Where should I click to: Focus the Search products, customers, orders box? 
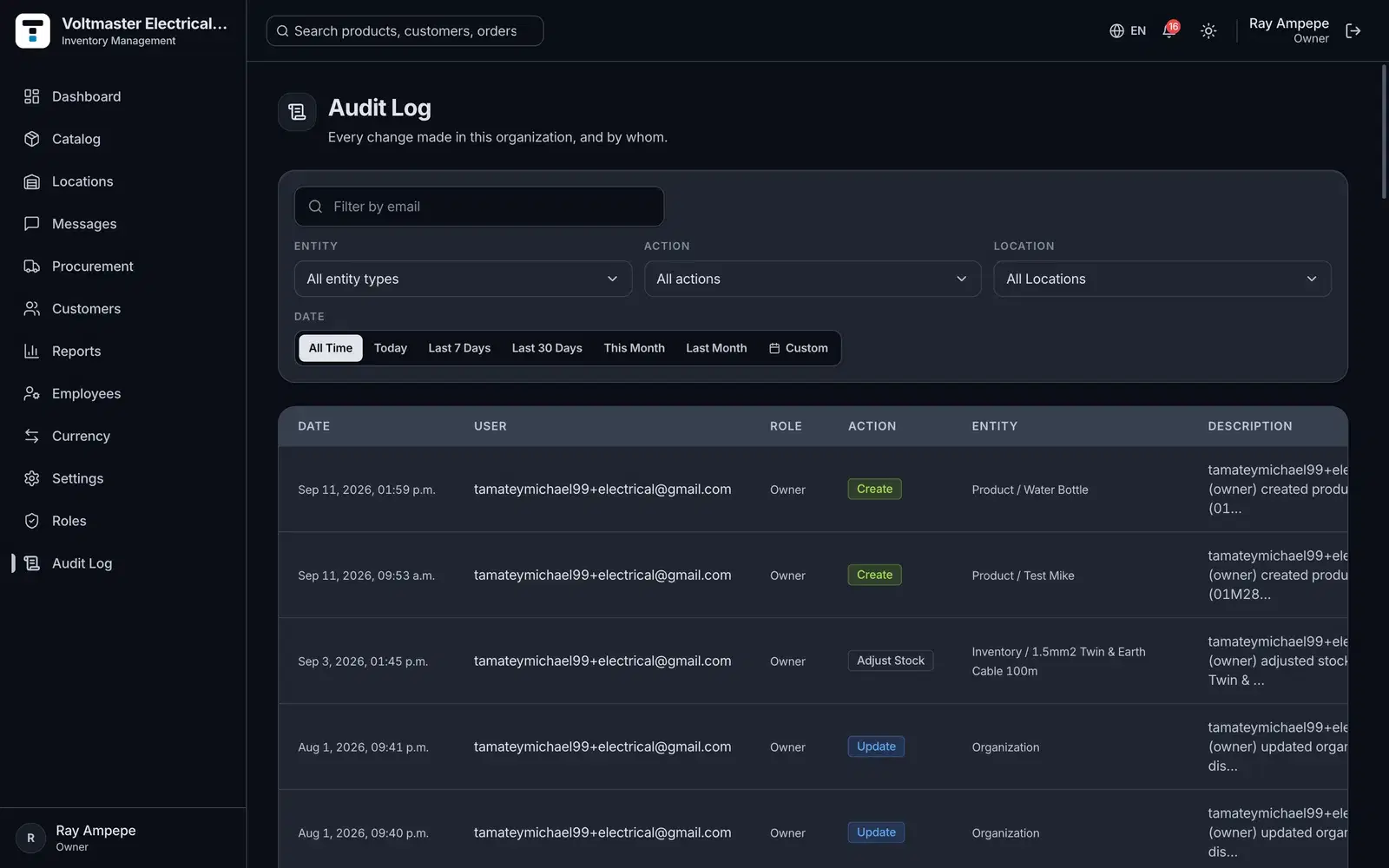pos(405,30)
